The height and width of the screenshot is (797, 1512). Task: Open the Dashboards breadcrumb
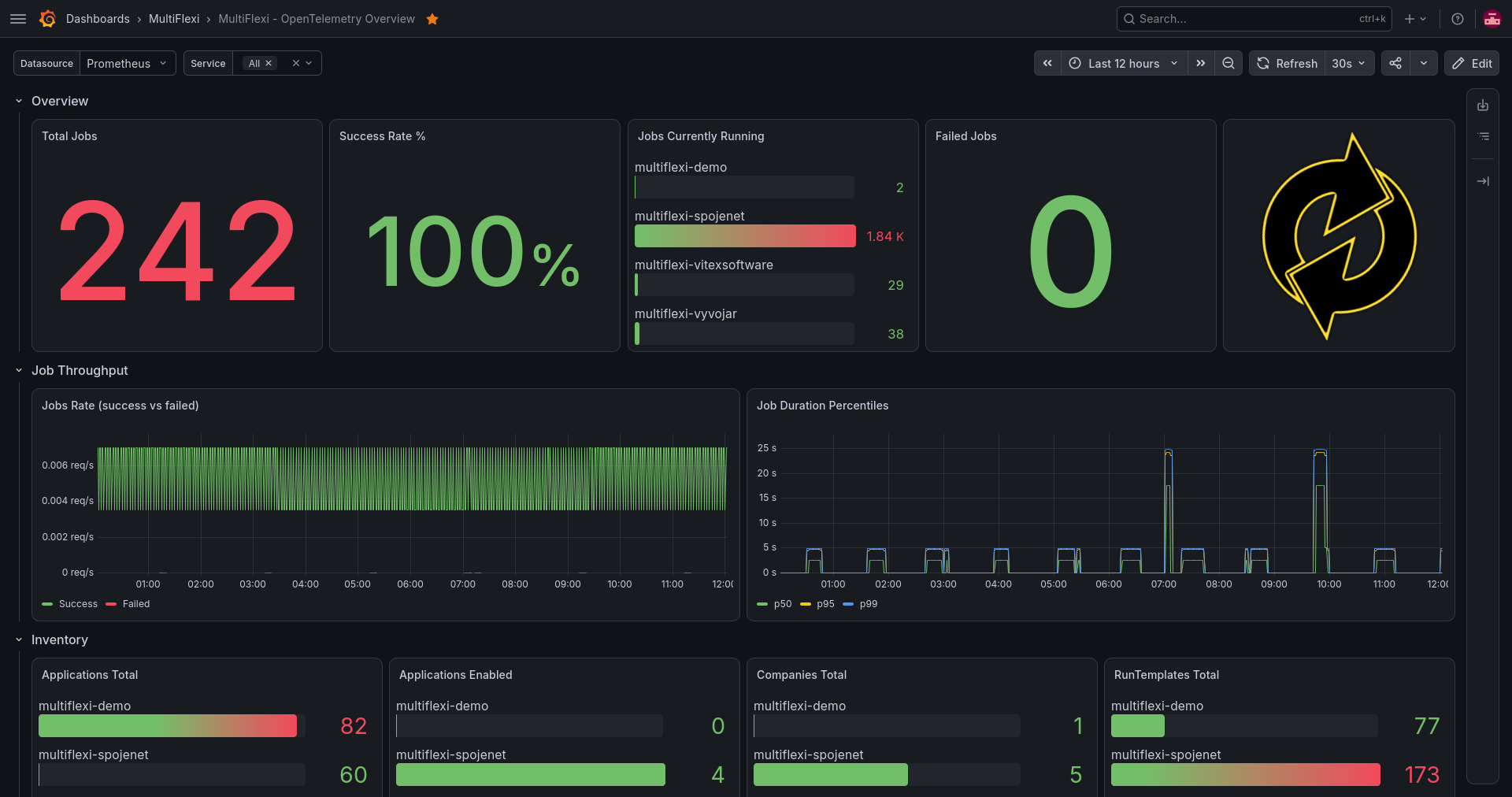98,19
